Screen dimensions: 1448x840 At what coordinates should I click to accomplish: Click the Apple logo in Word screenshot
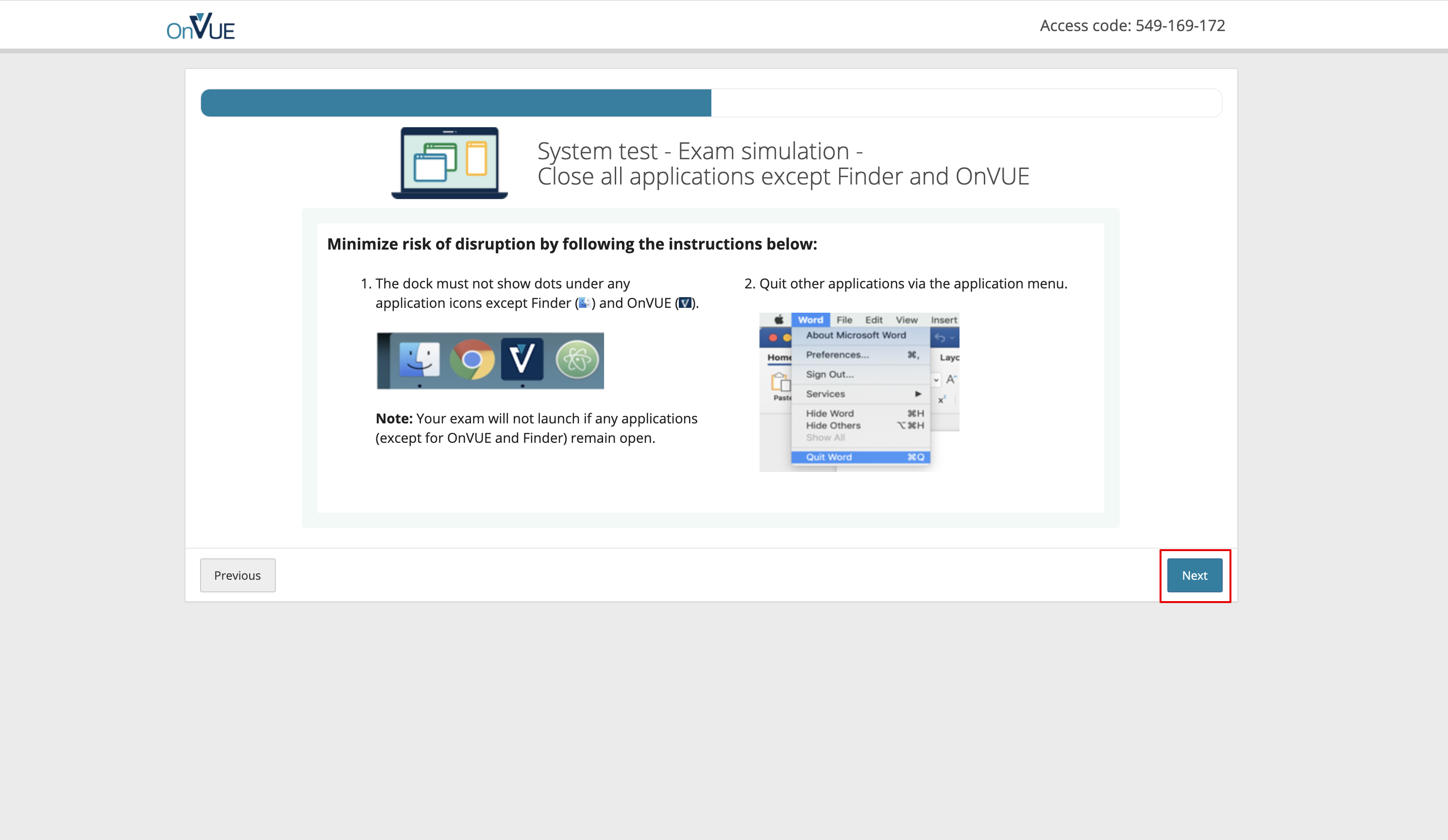click(778, 320)
